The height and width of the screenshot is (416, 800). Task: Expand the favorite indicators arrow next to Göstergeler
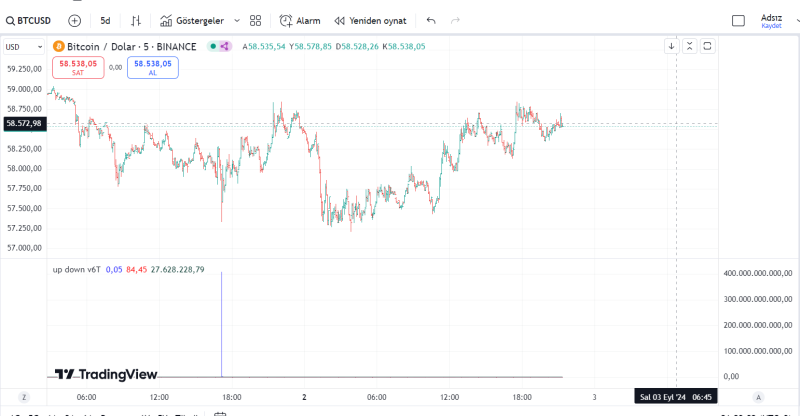(236, 20)
